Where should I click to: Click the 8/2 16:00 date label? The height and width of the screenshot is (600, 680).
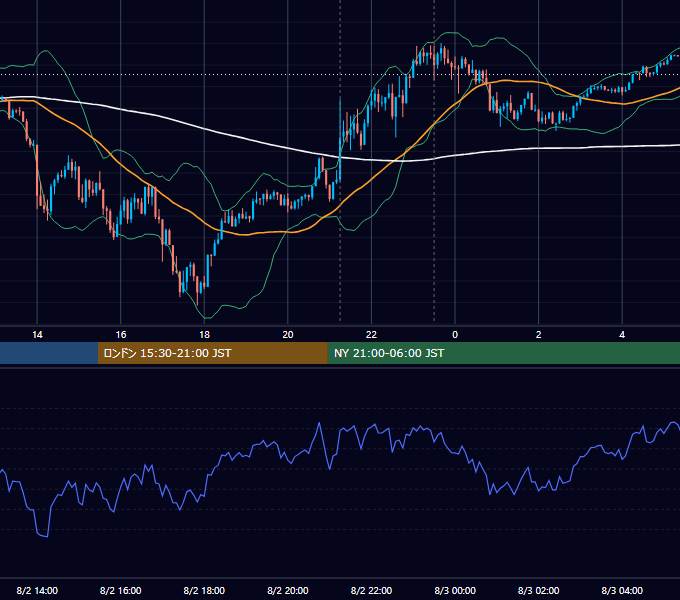point(121,590)
